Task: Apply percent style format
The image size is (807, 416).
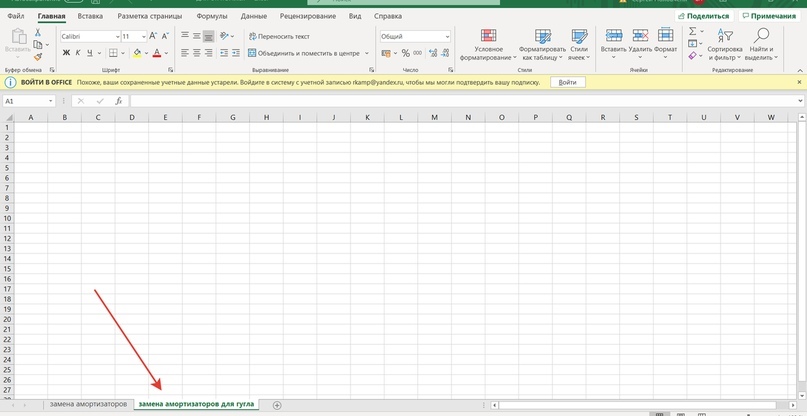Action: (x=406, y=53)
